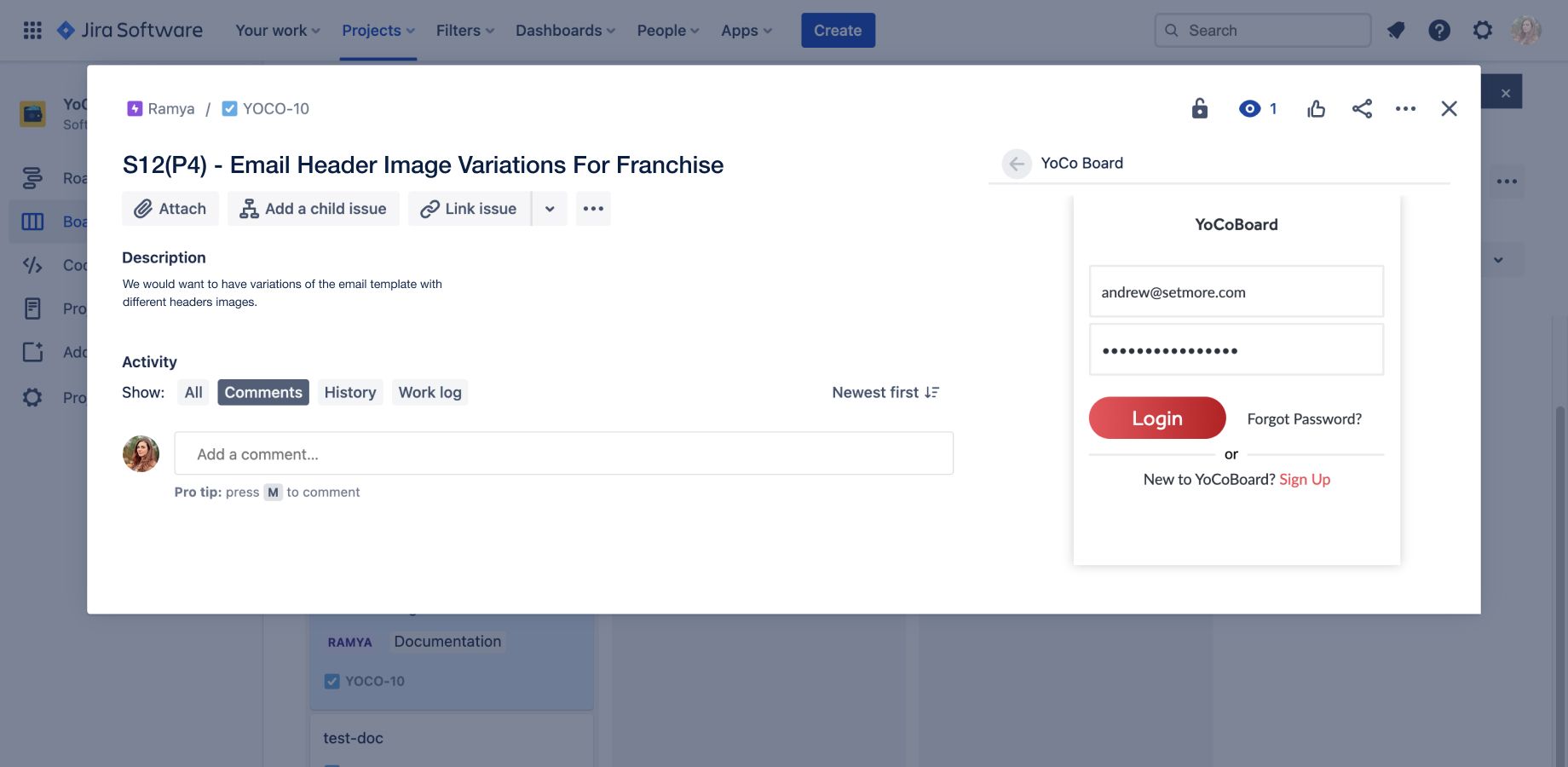Toggle Newest first sort order
The height and width of the screenshot is (767, 1568).
pyautogui.click(x=885, y=393)
